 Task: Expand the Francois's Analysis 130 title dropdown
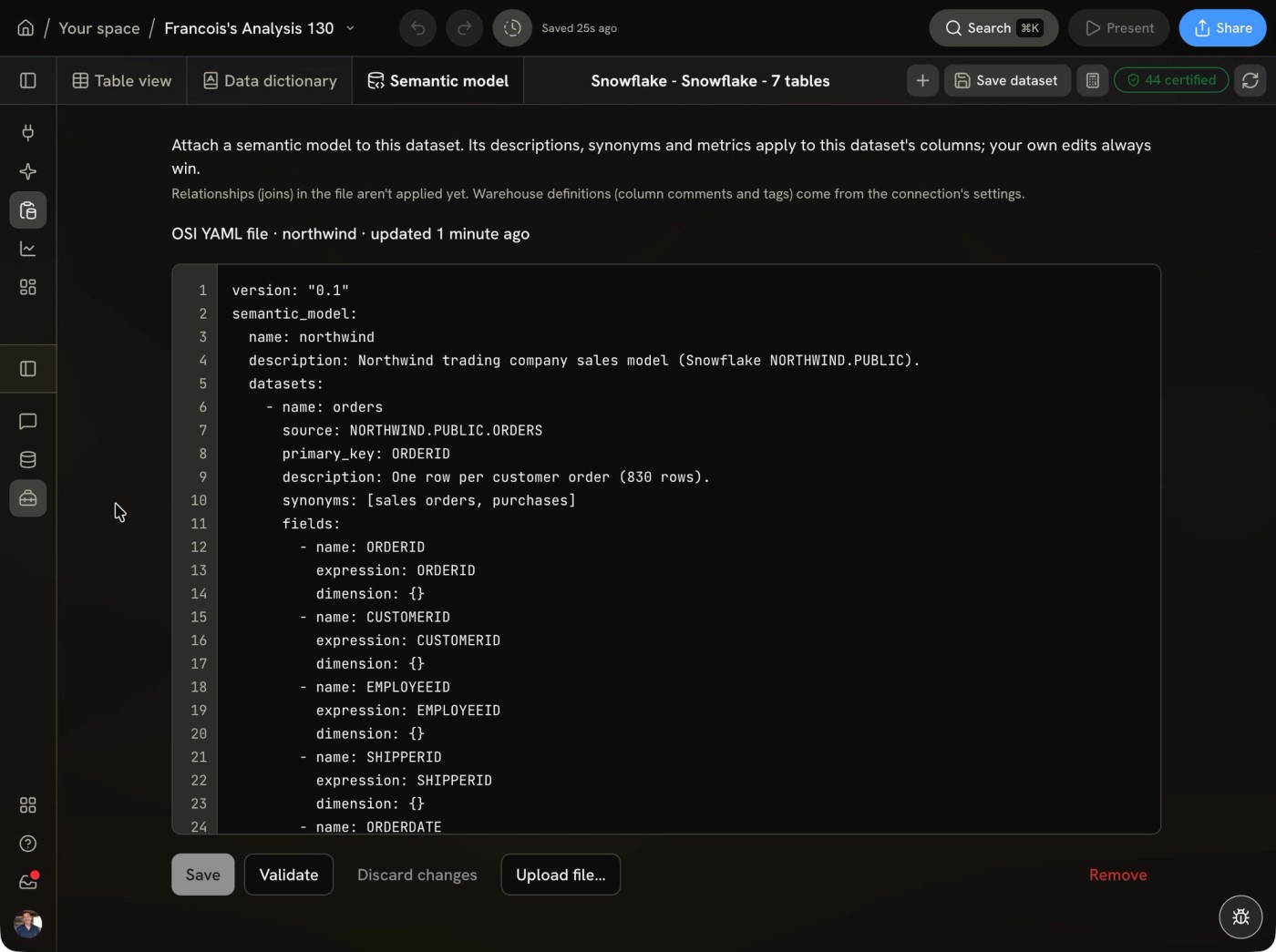pos(350,28)
